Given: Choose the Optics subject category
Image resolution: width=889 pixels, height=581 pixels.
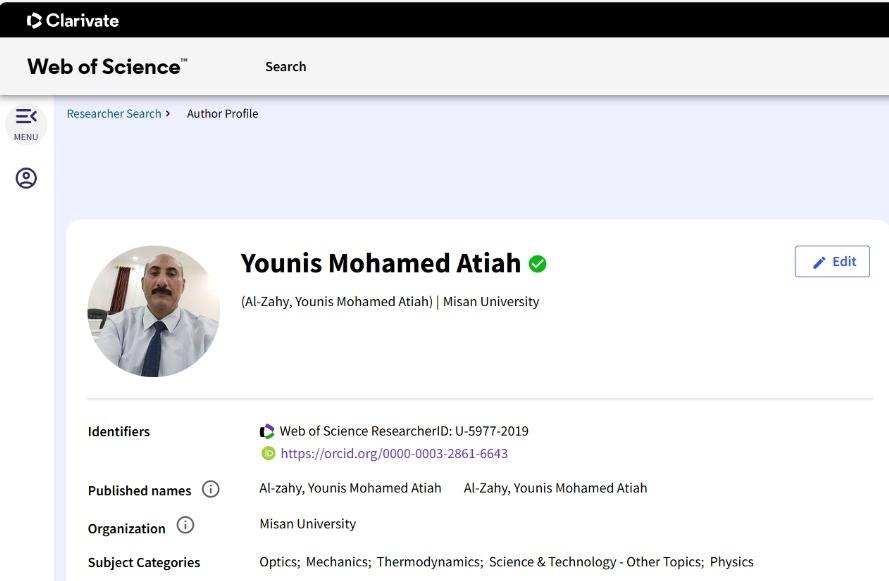Looking at the screenshot, I should tap(278, 562).
